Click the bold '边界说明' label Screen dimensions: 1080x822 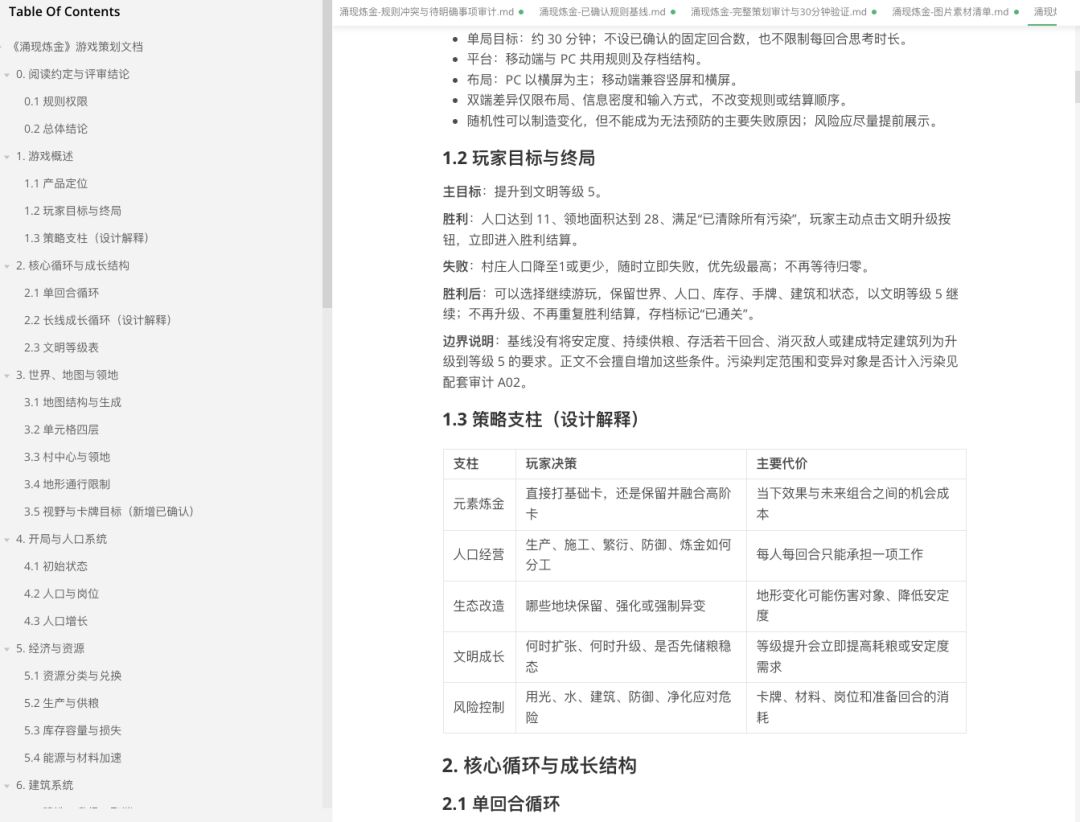[x=468, y=342]
